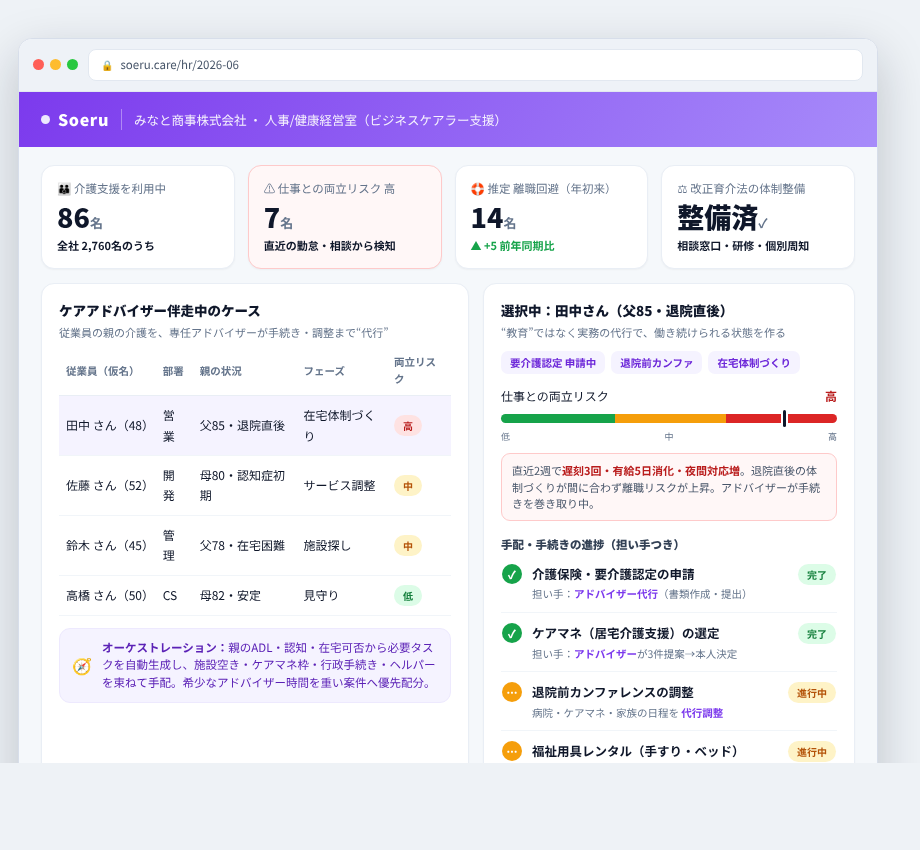Click the 従業員（仮名）column header
Viewport: 920px width, 850px height.
pos(100,371)
